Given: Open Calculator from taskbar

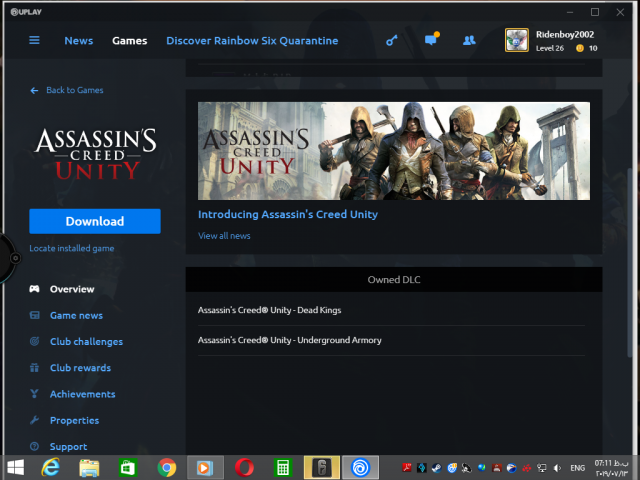Looking at the screenshot, I should click(283, 468).
